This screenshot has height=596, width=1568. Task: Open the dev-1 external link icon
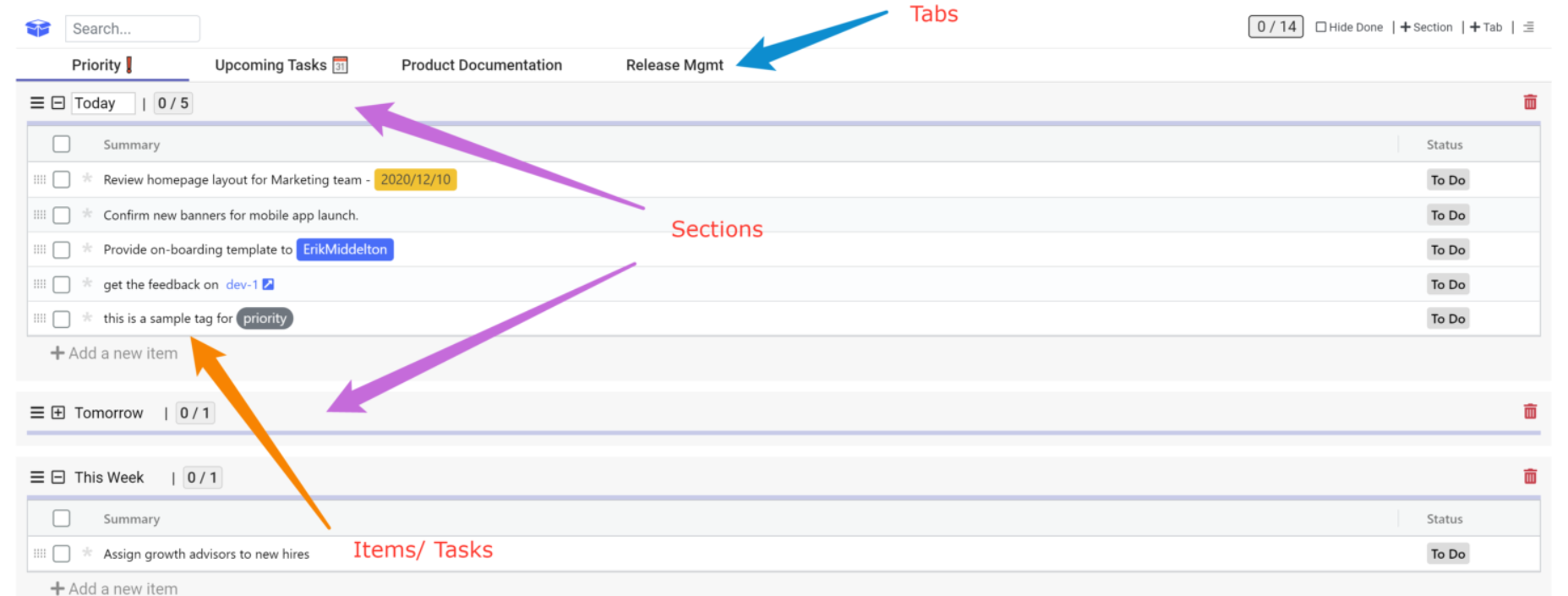coord(268,285)
